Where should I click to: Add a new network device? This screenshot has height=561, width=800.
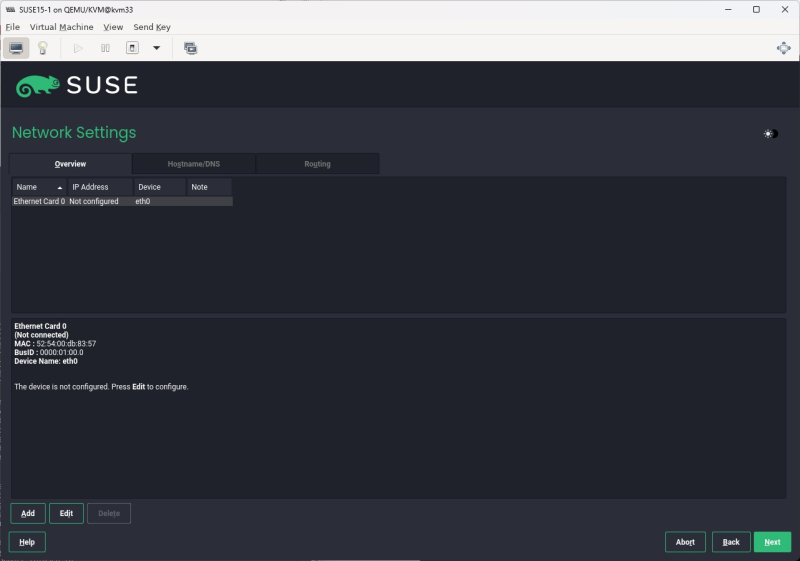pyautogui.click(x=28, y=513)
